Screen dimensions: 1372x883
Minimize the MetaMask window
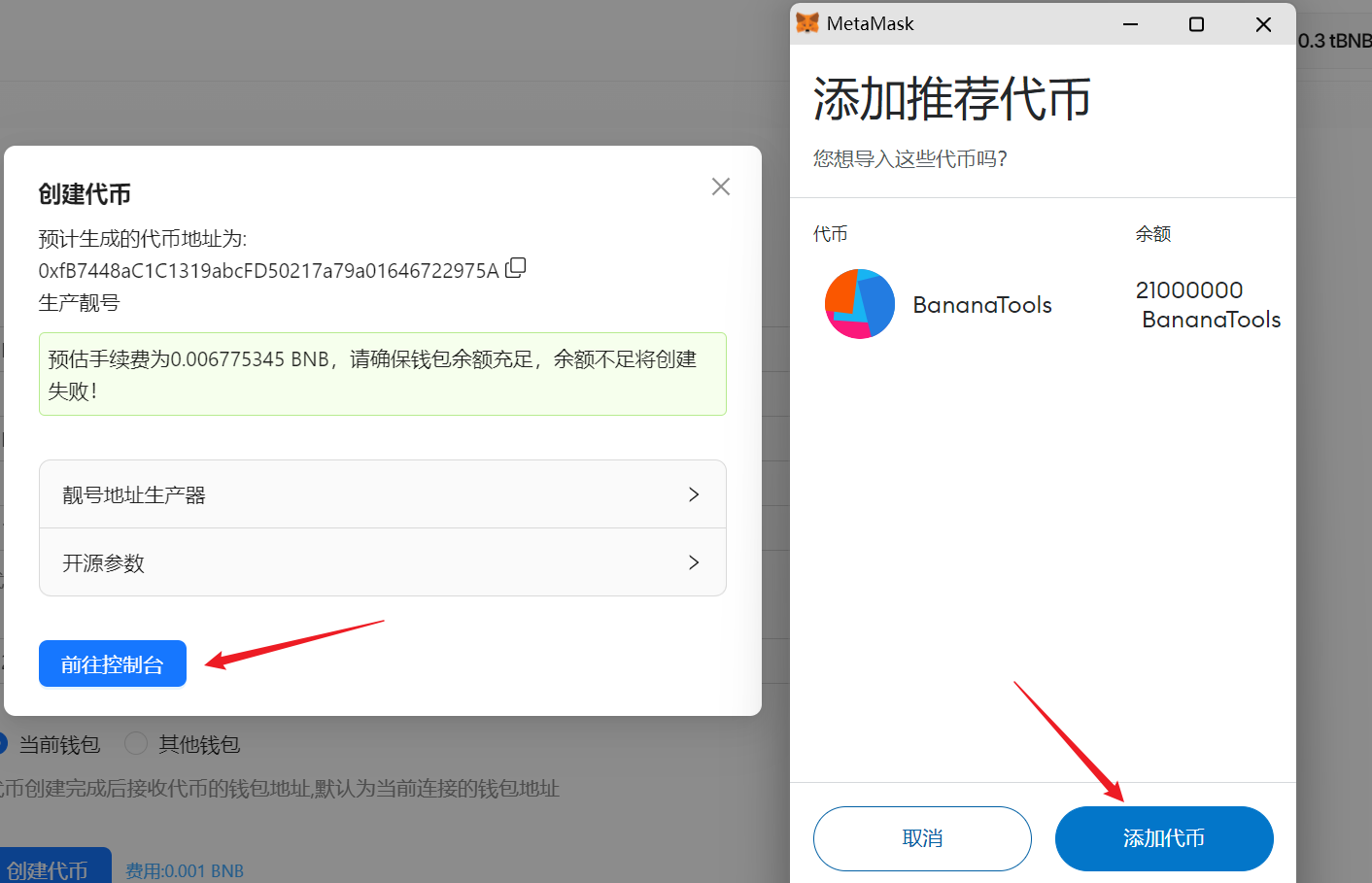[x=1130, y=24]
